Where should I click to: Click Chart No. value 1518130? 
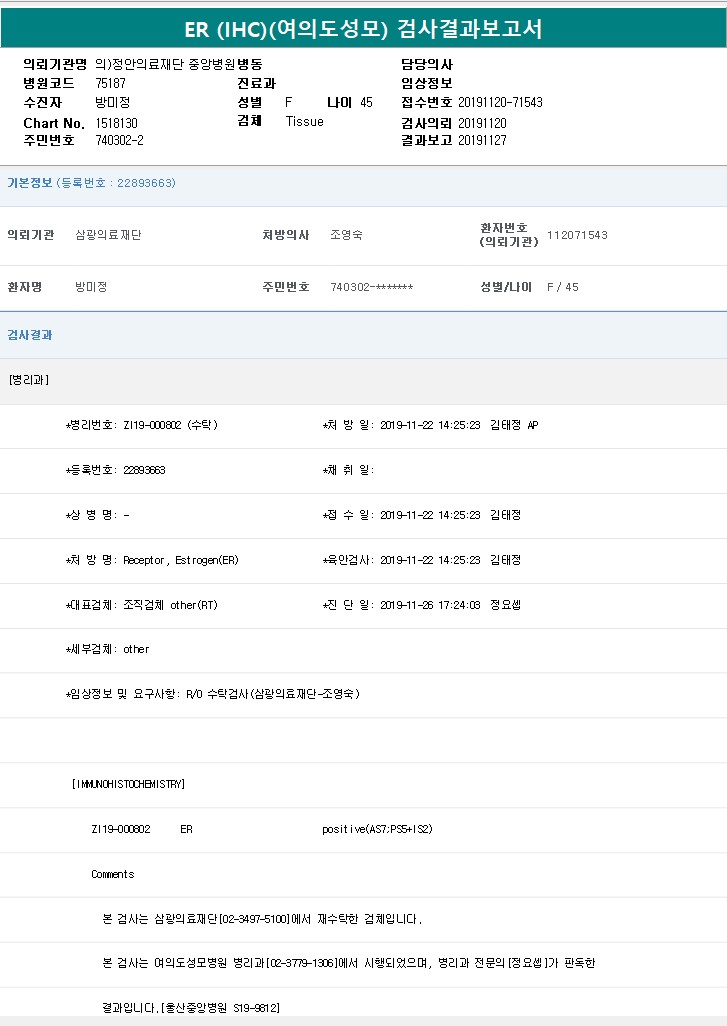tap(116, 123)
